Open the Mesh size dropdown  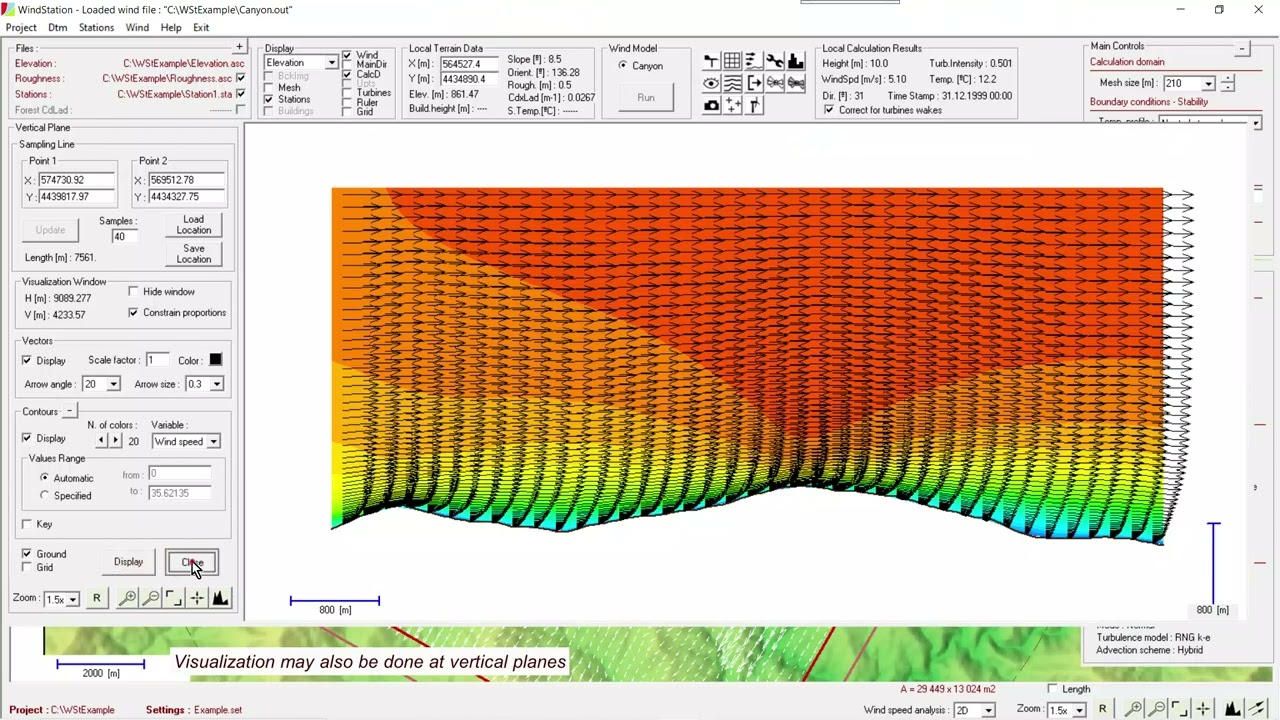(x=1208, y=84)
